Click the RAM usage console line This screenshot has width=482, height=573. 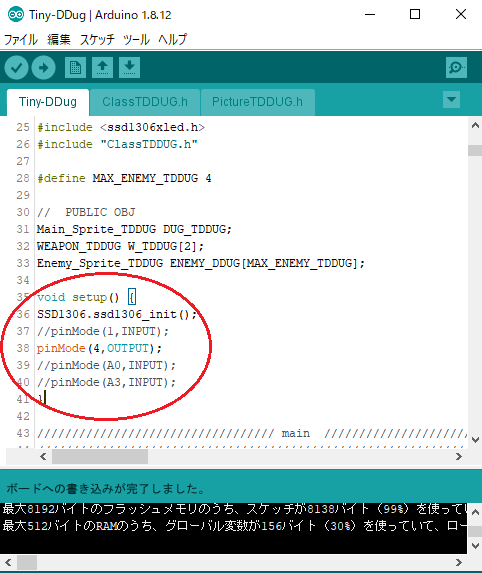pyautogui.click(x=235, y=526)
